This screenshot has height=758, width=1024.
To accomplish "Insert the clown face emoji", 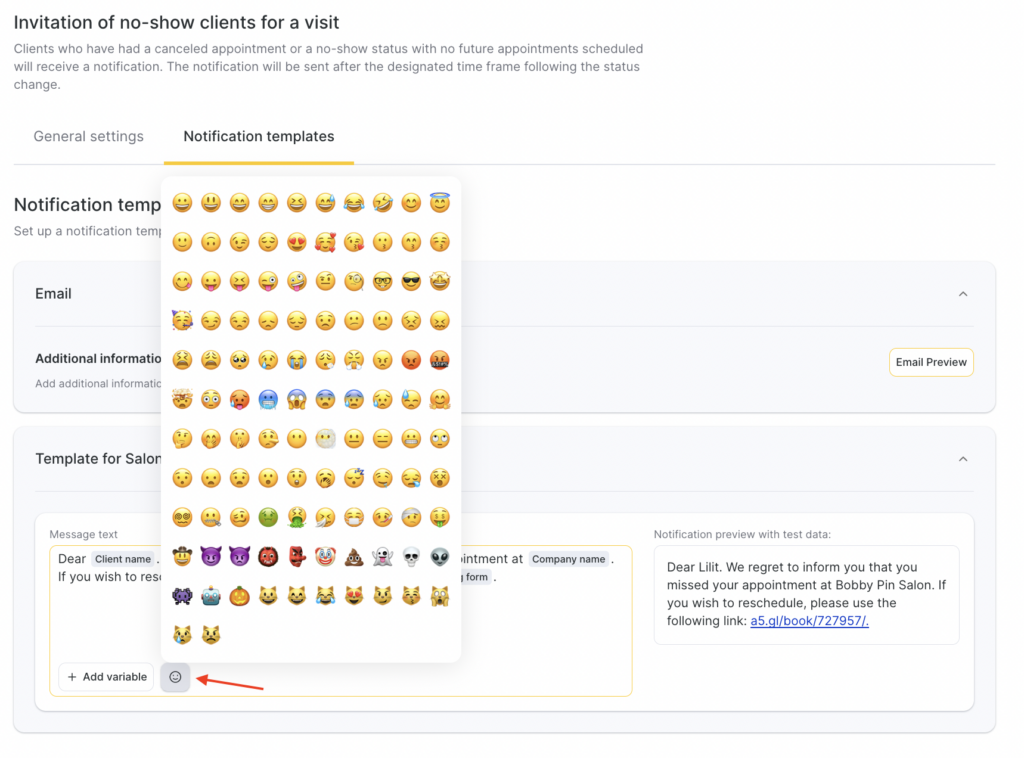I will (325, 557).
